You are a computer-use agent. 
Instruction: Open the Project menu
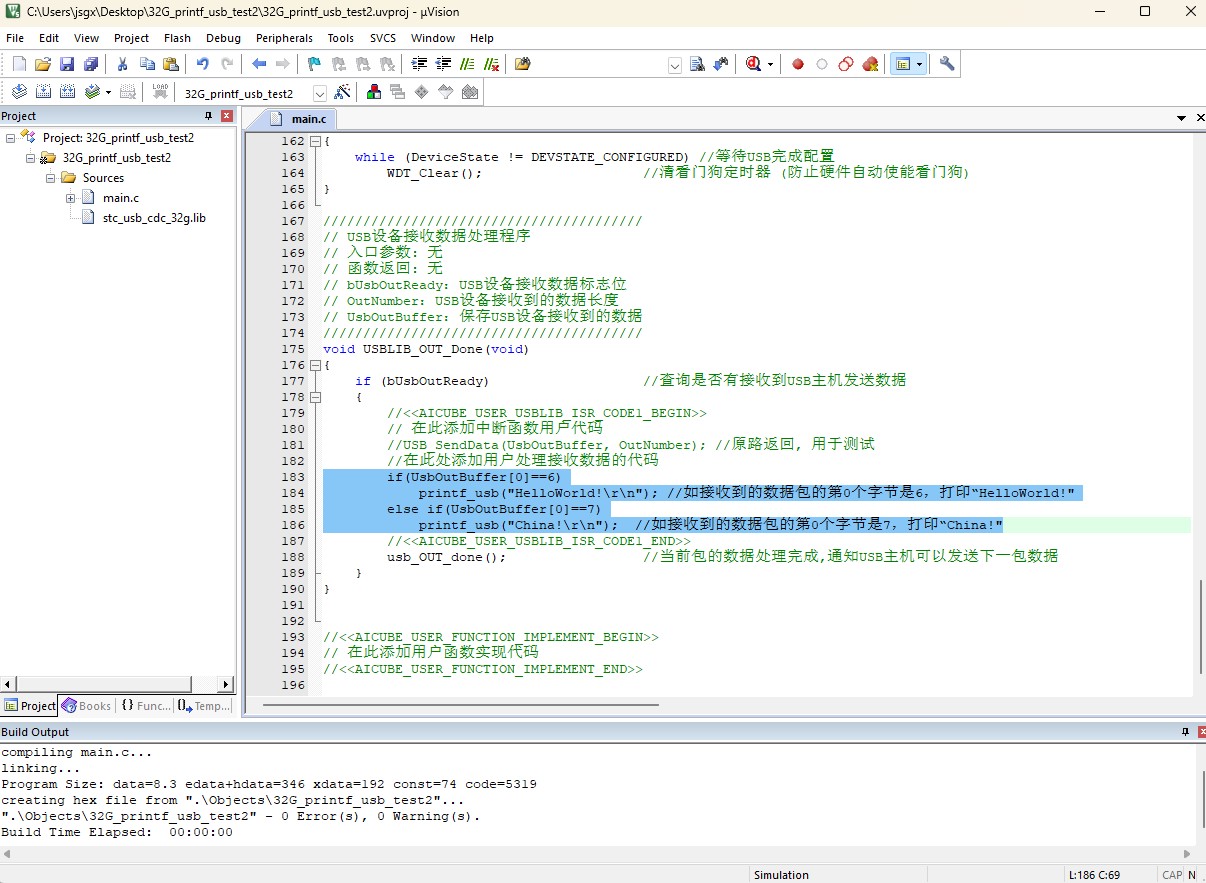coord(131,38)
